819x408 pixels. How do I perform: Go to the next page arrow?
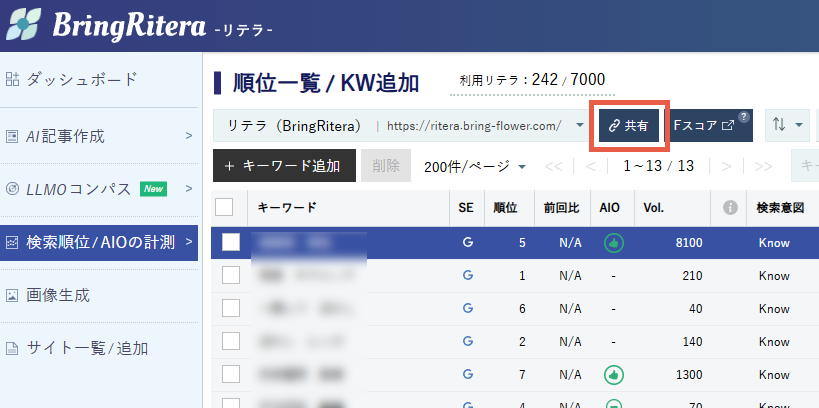727,167
